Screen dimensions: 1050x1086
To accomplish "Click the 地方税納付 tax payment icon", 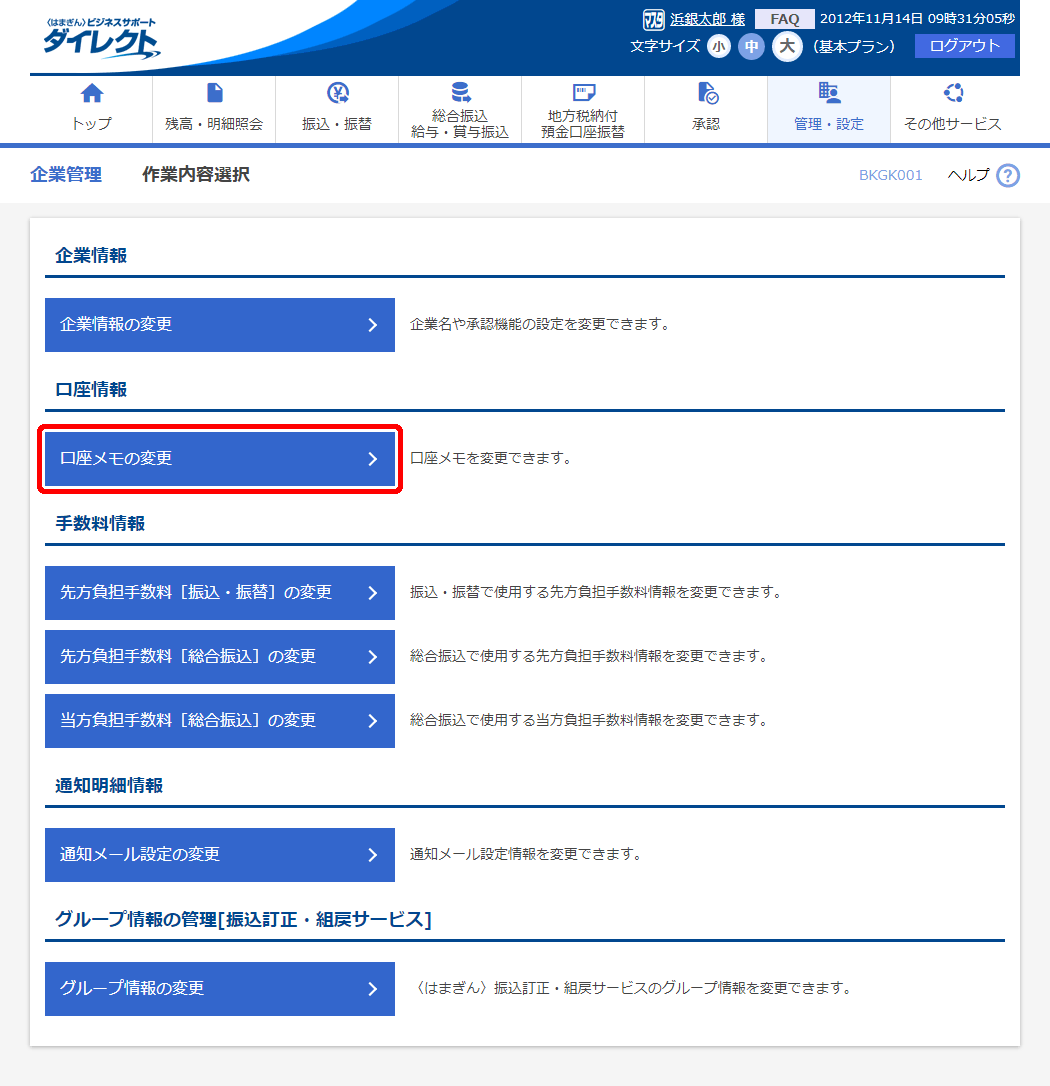I will [x=583, y=93].
